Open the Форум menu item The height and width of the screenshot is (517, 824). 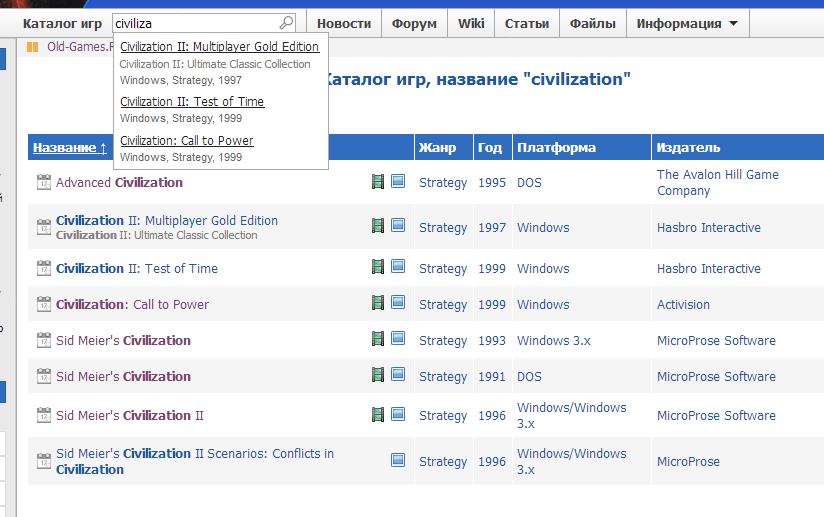tap(414, 23)
